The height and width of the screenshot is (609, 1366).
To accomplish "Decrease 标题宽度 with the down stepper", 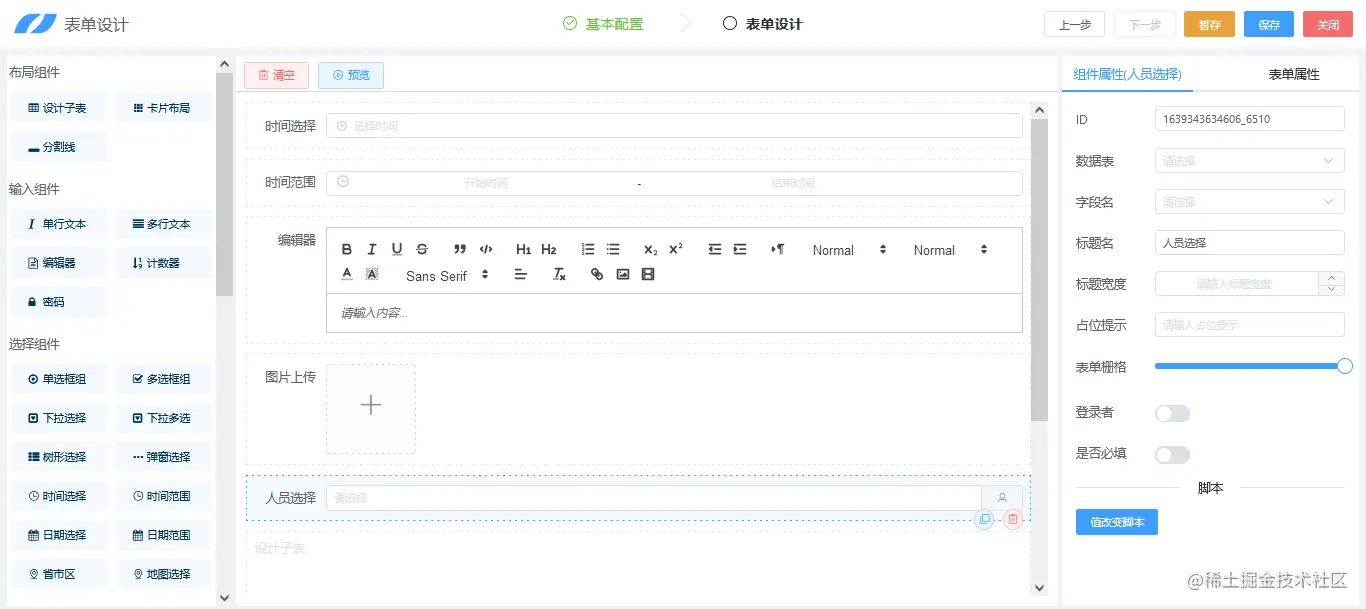I will point(1331,290).
